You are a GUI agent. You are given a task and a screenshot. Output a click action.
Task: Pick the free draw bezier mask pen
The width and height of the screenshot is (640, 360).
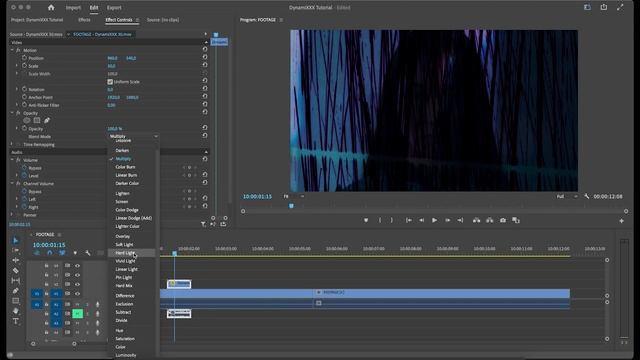coord(47,120)
